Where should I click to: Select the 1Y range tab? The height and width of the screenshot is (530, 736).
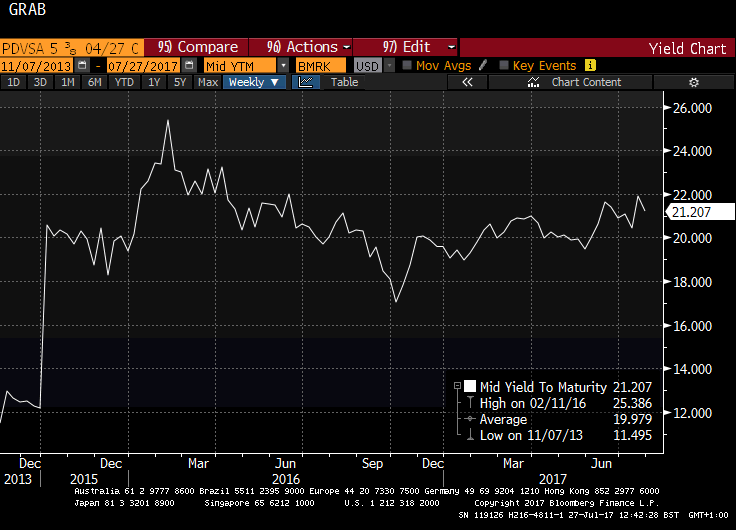pos(154,82)
